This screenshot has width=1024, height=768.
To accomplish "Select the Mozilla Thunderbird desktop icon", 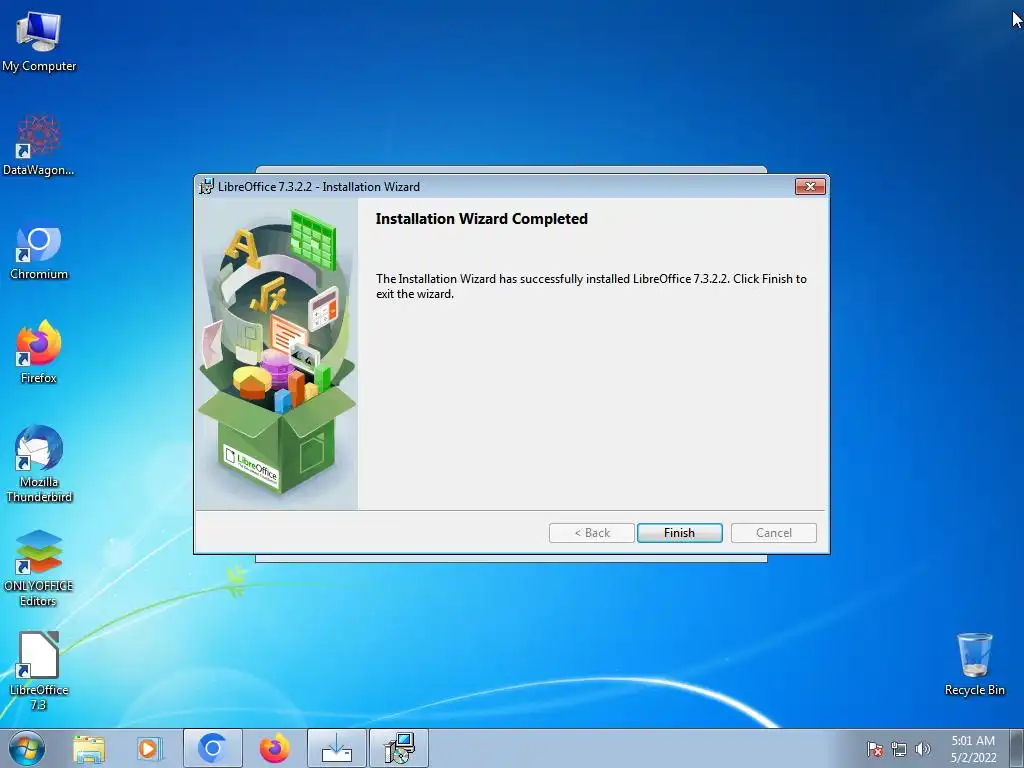I will [x=39, y=464].
